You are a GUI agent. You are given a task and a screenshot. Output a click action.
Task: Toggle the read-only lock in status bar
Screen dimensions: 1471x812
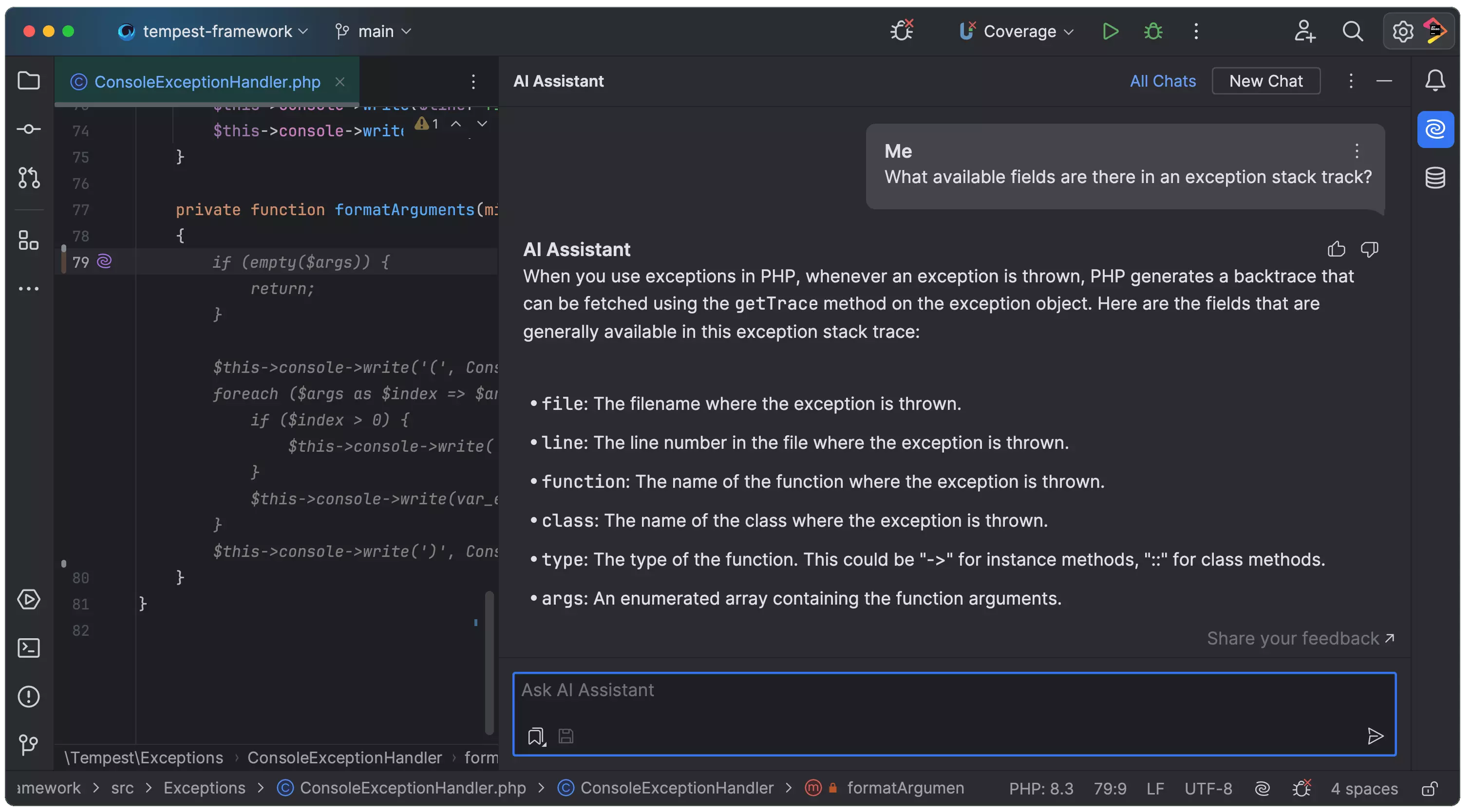(1429, 789)
